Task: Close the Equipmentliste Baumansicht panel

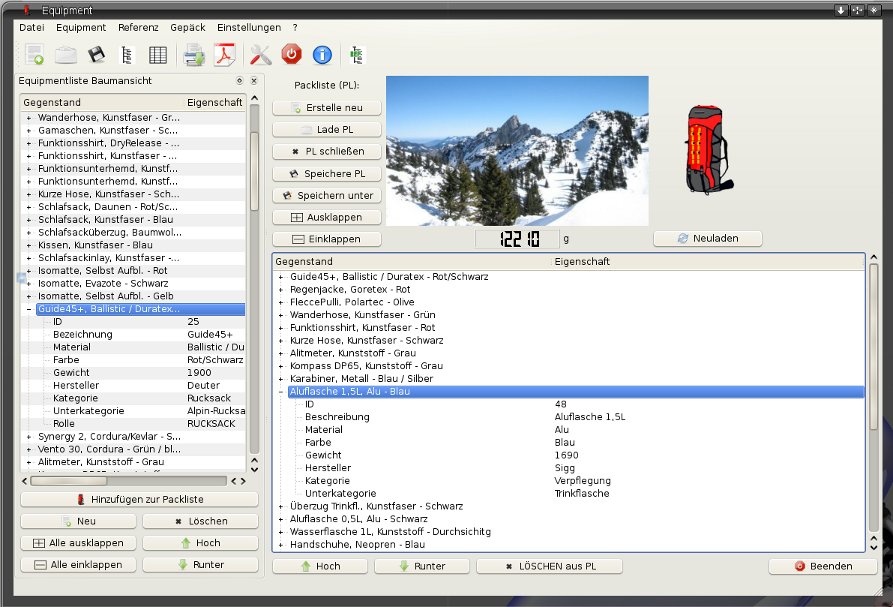Action: tap(253, 80)
